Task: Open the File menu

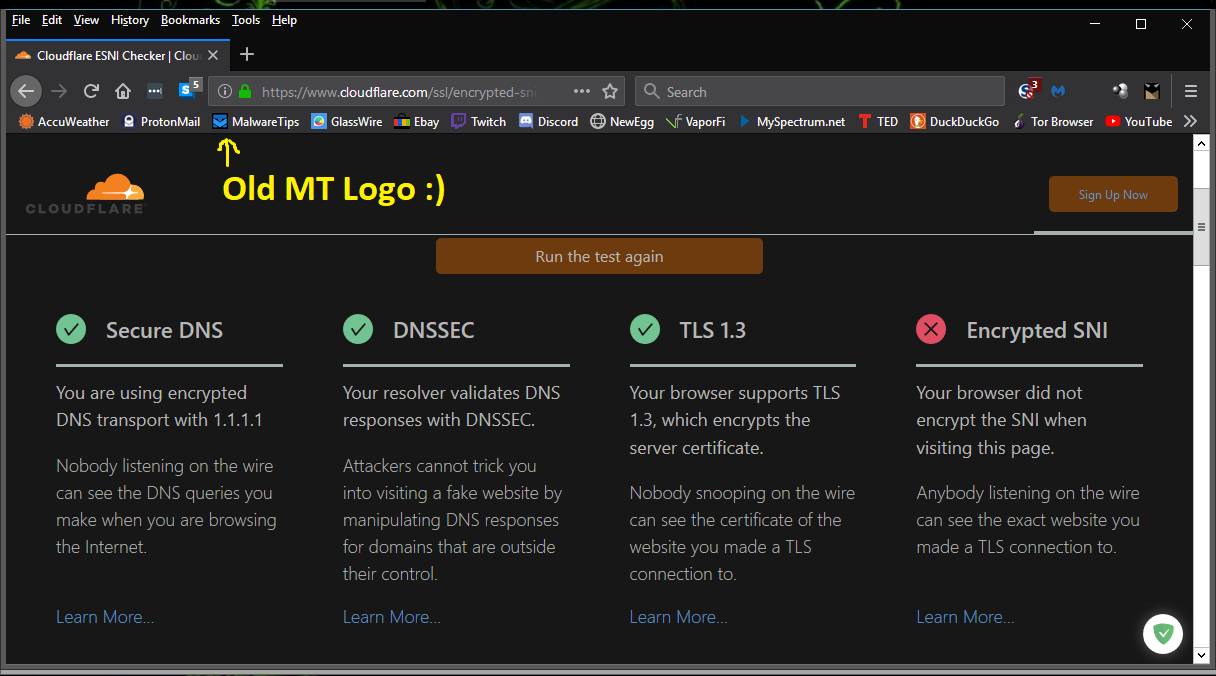Action: pyautogui.click(x=21, y=20)
